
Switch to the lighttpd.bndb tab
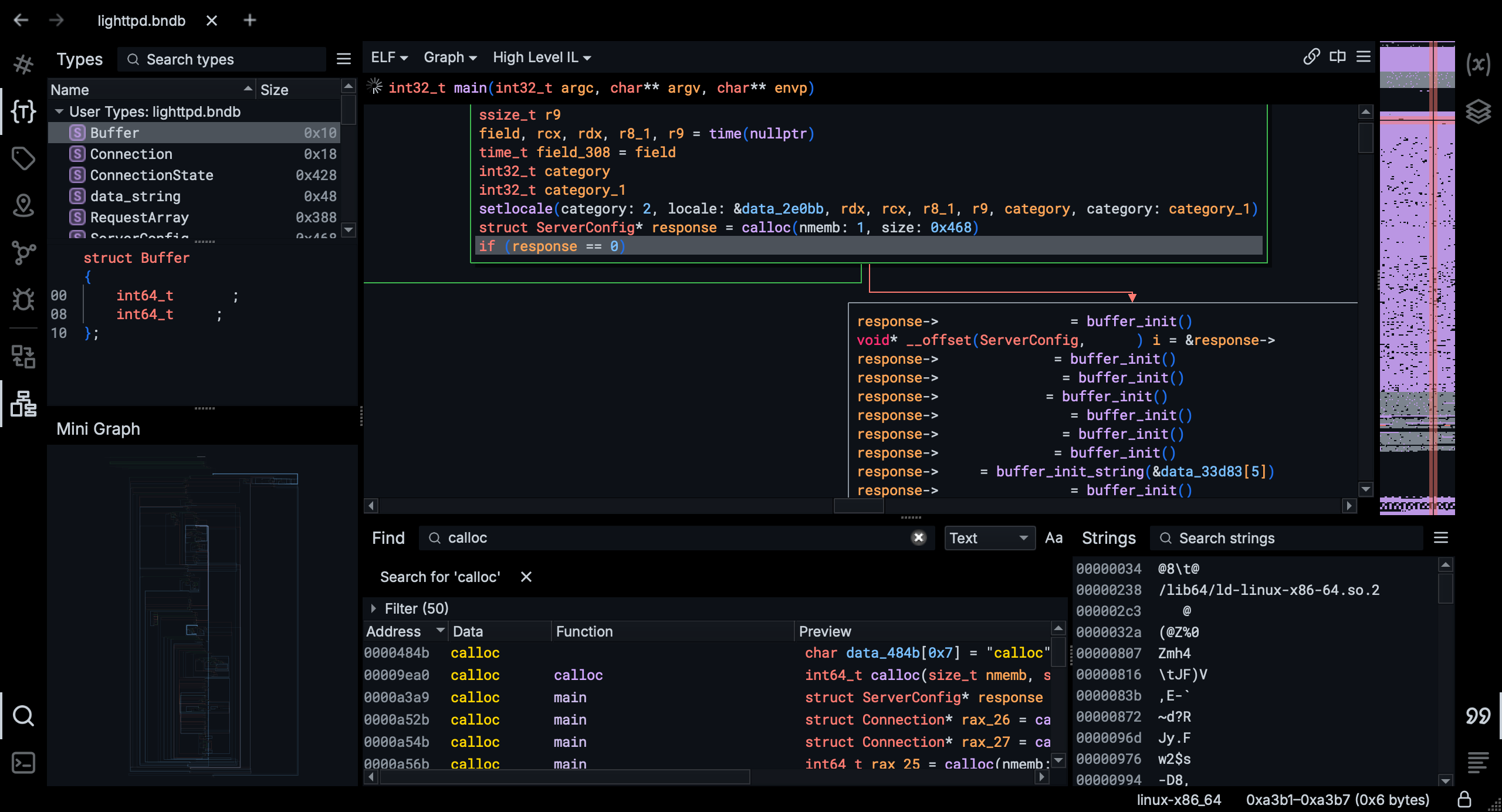tap(141, 21)
